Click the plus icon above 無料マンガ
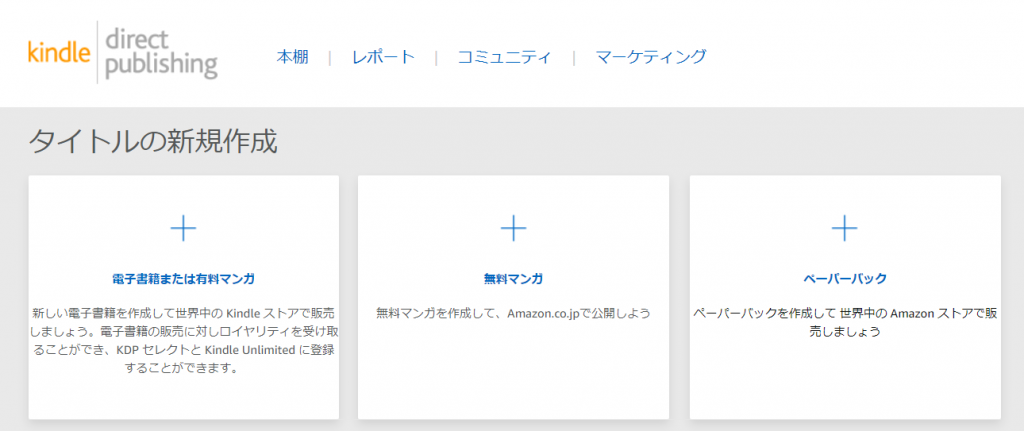Image resolution: width=1024 pixels, height=431 pixels. (x=513, y=228)
